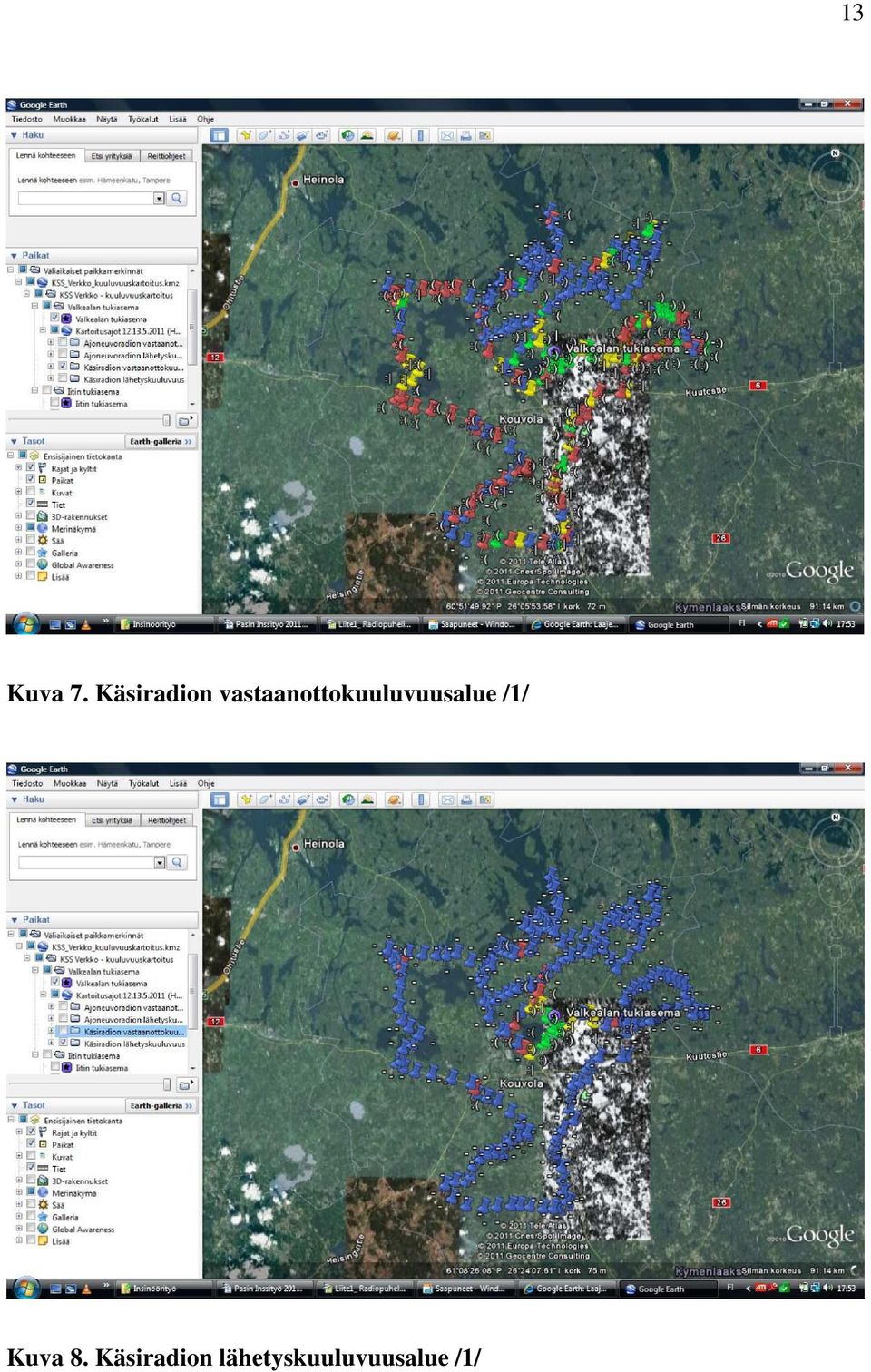
Task: Open the search field dropdown arrow in Kuva 7
Action: click(159, 198)
